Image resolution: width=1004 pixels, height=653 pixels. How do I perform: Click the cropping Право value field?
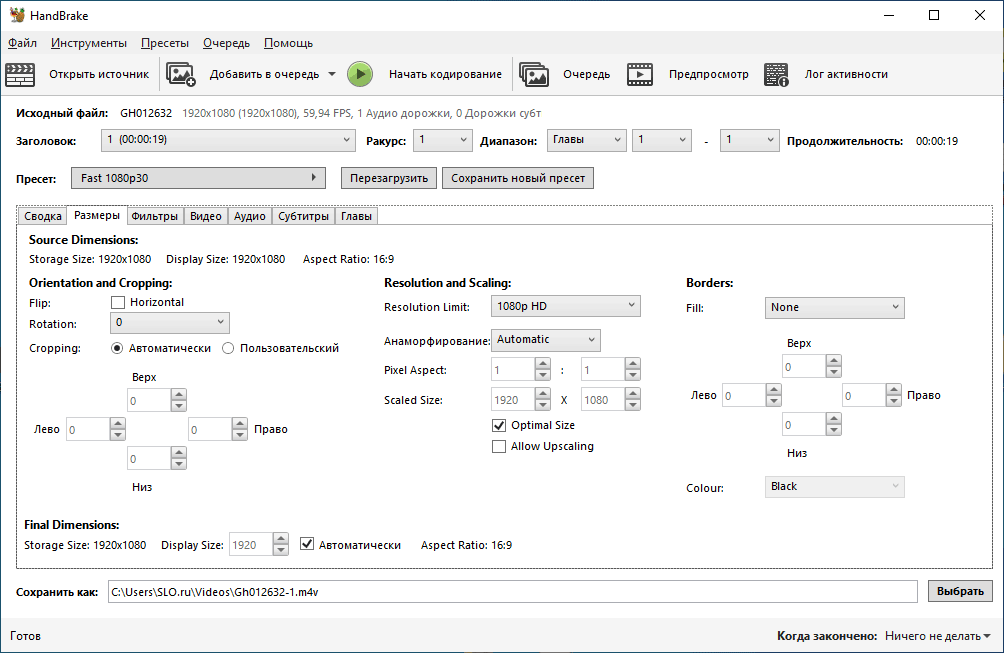210,430
